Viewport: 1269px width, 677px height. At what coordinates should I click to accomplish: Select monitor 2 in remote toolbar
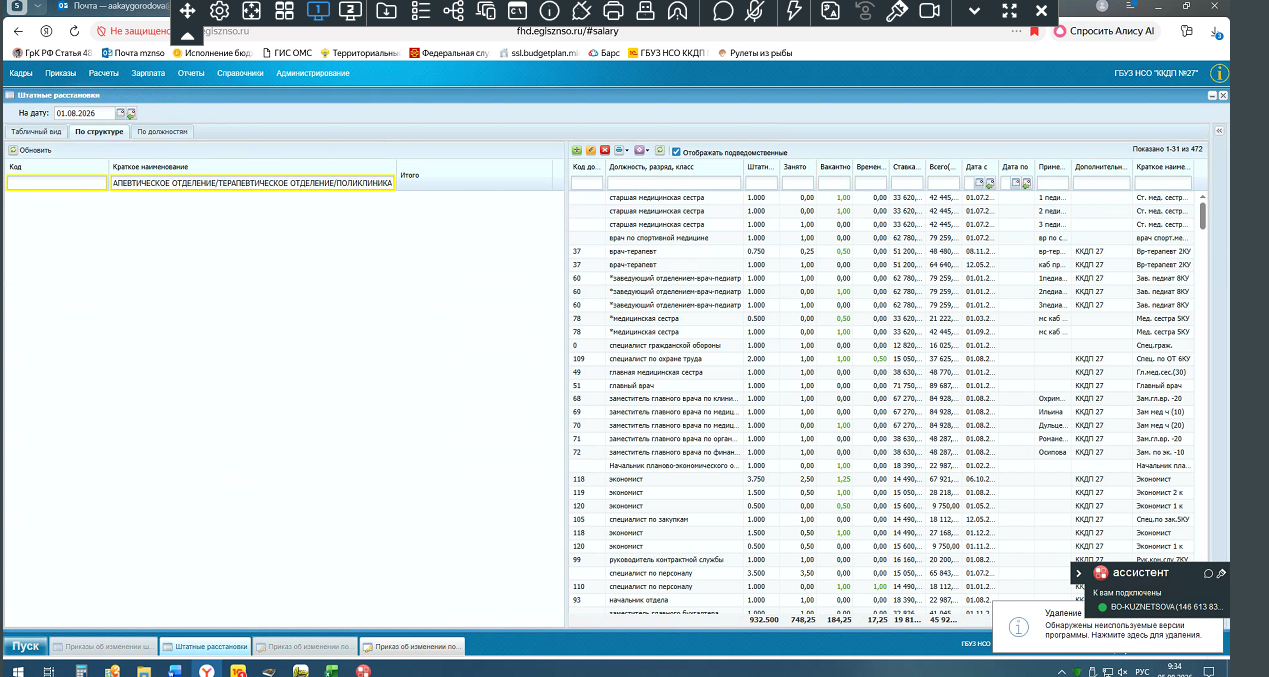349,12
